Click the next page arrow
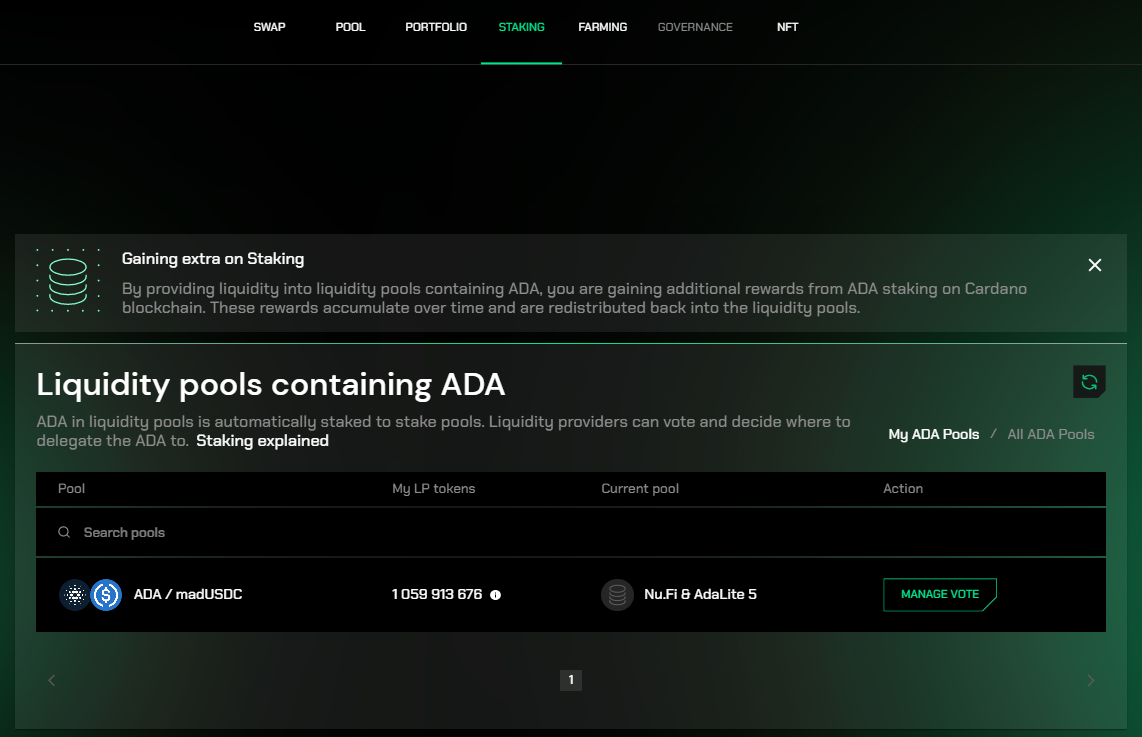This screenshot has height=737, width=1142. point(1090,680)
